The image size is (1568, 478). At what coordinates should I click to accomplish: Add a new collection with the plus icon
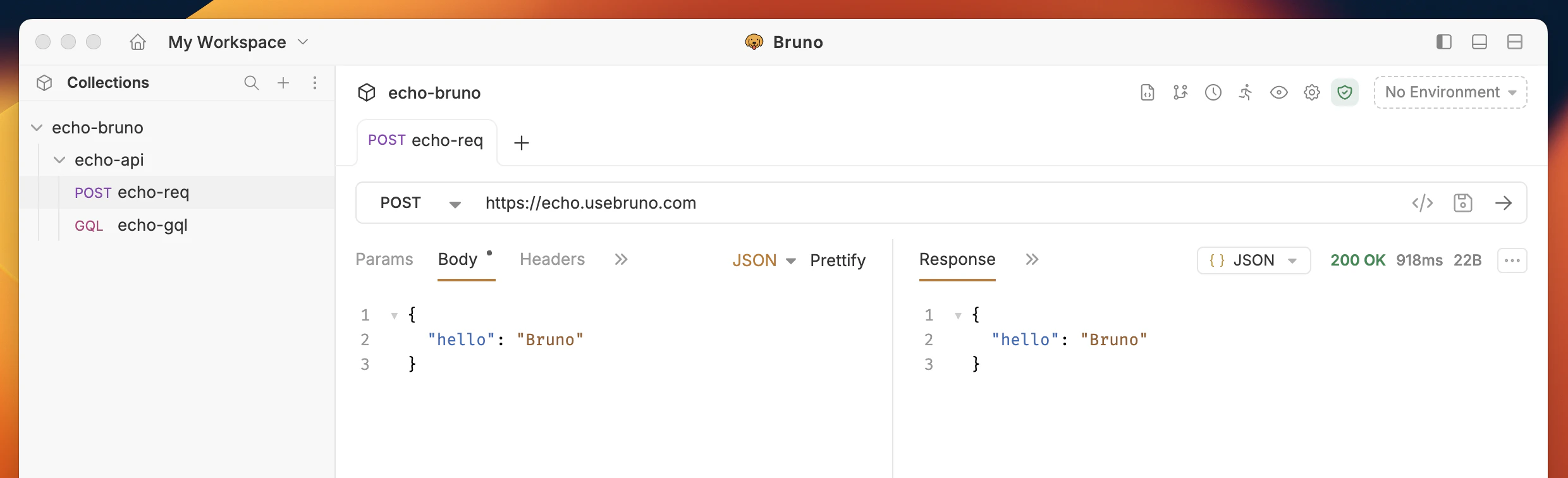(283, 83)
